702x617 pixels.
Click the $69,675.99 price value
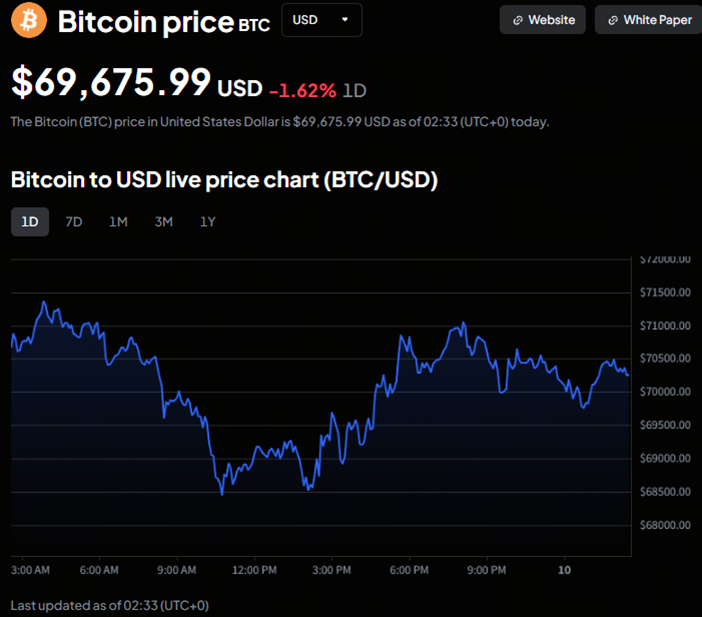[x=111, y=82]
